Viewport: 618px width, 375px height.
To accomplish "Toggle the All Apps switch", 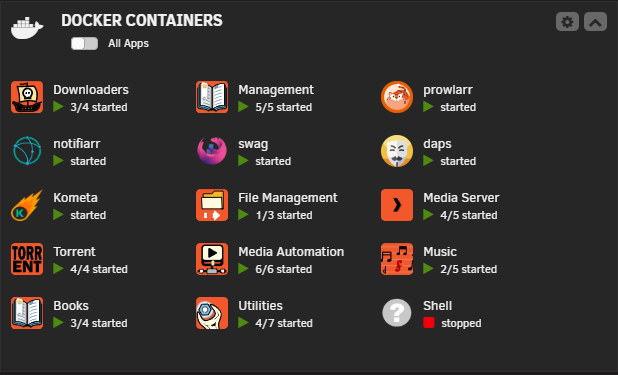I will tap(84, 43).
